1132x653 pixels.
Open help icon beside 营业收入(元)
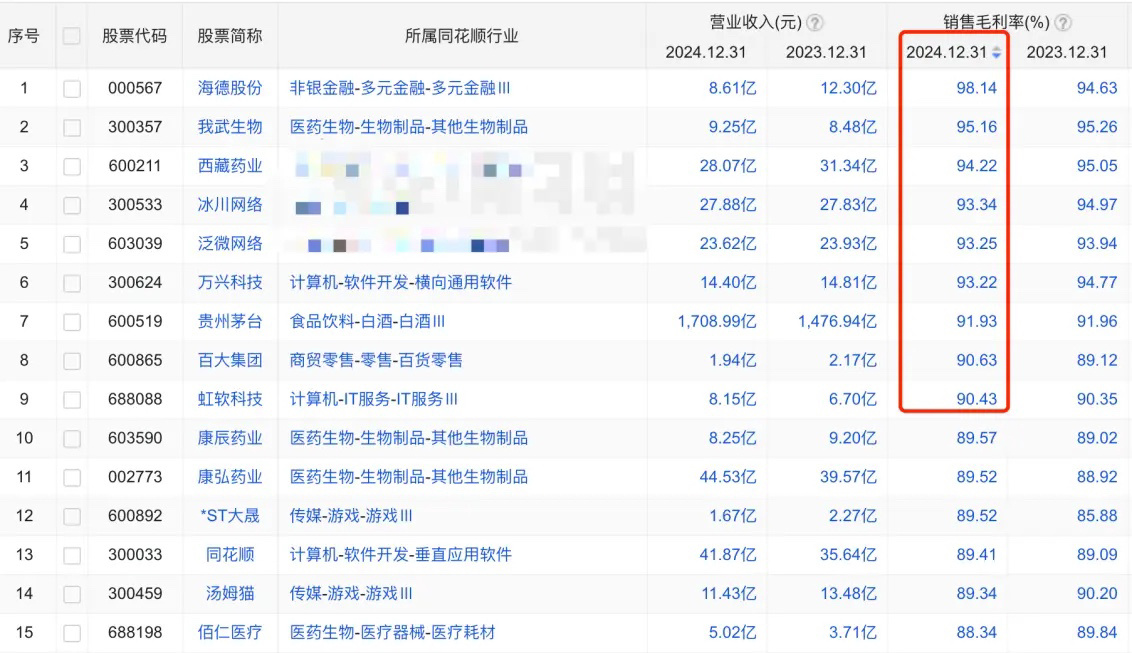[814, 23]
